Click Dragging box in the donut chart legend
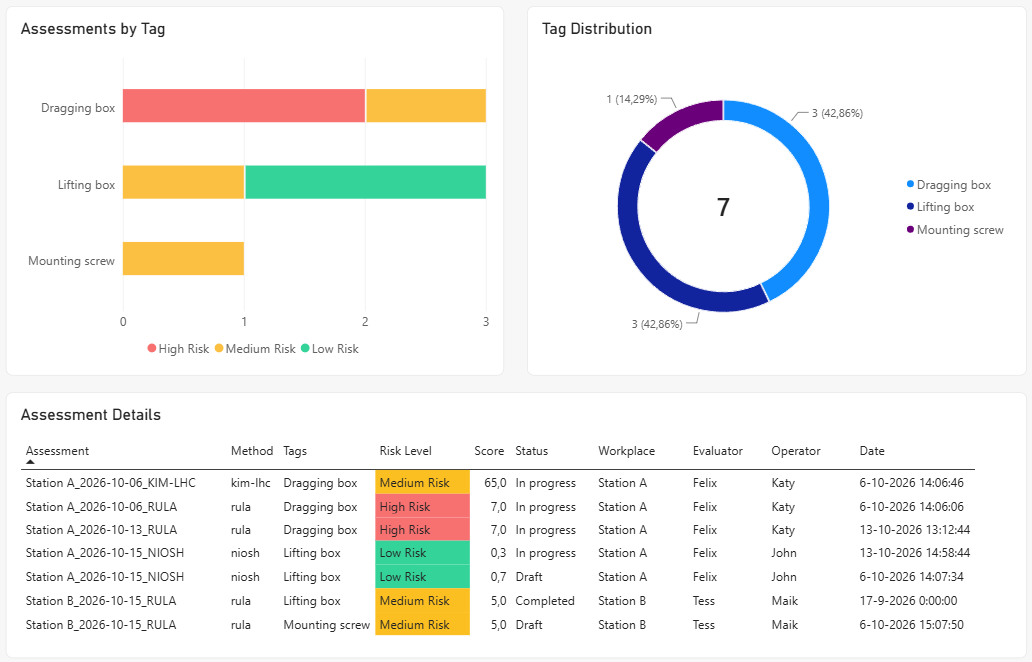Image resolution: width=1032 pixels, height=662 pixels. pyautogui.click(x=948, y=185)
